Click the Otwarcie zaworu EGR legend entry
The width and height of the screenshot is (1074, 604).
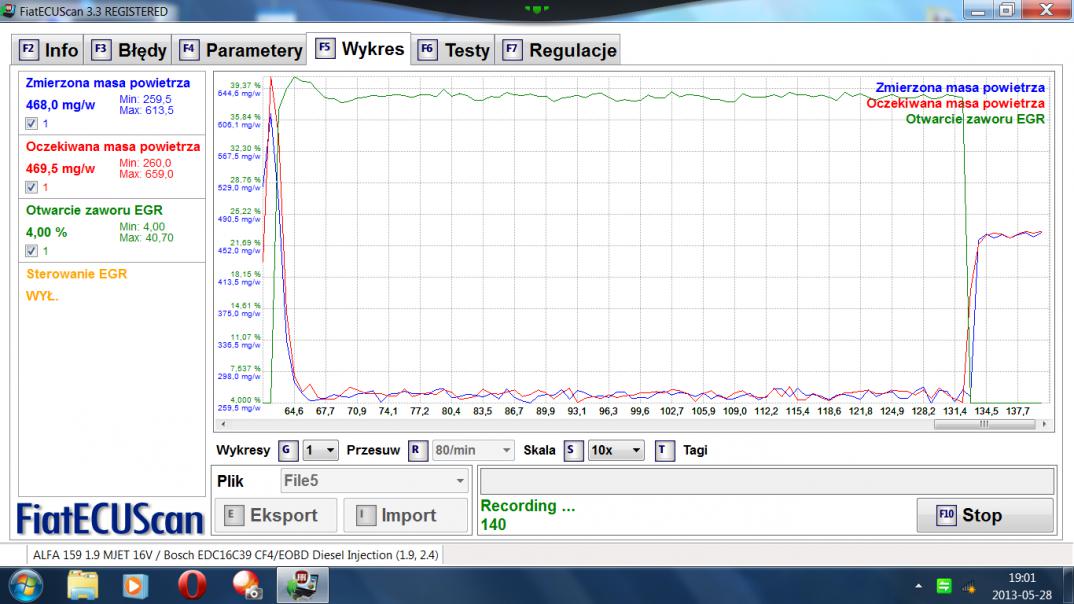[975, 119]
